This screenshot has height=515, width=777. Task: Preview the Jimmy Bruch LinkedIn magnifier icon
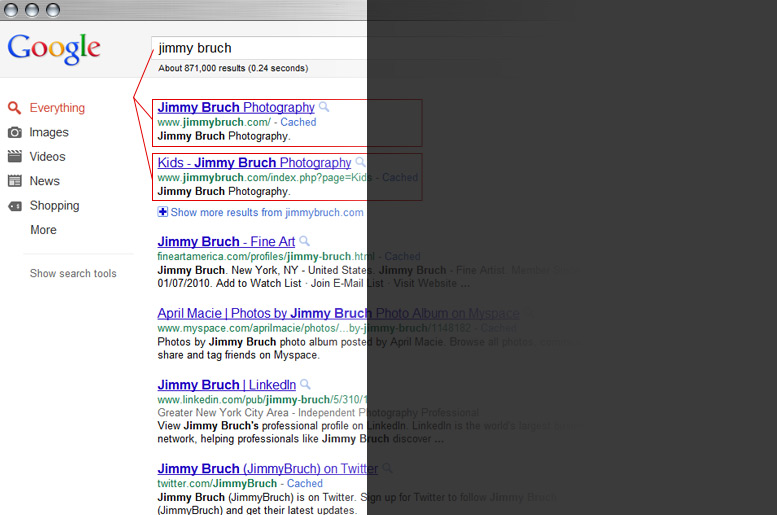[306, 384]
